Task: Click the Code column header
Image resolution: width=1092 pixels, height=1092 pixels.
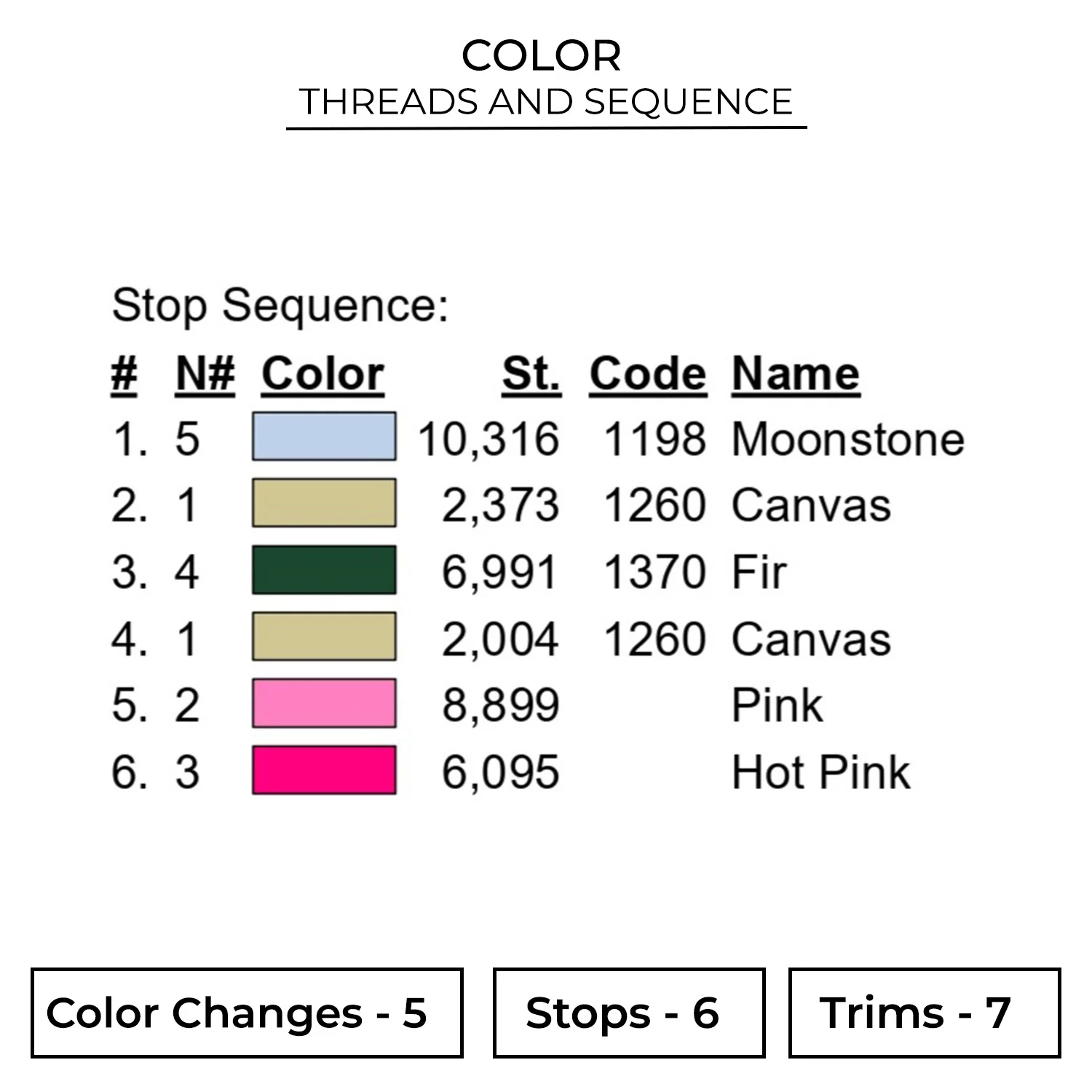Action: tap(648, 375)
